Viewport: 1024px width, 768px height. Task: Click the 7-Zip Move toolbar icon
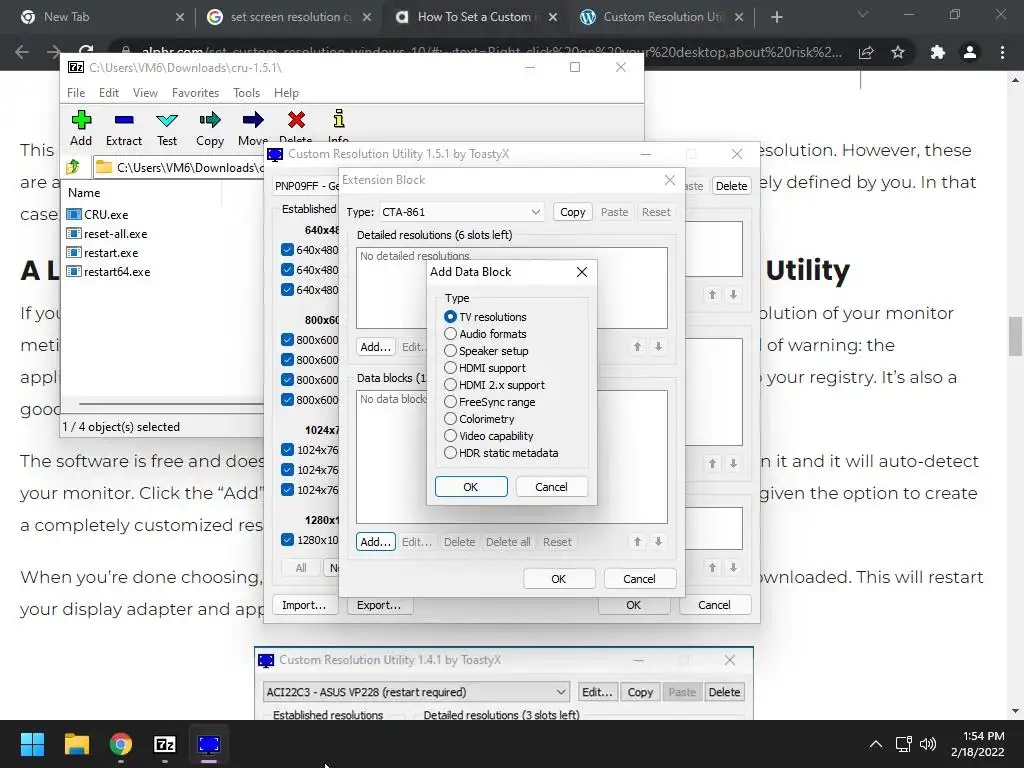pyautogui.click(x=253, y=128)
